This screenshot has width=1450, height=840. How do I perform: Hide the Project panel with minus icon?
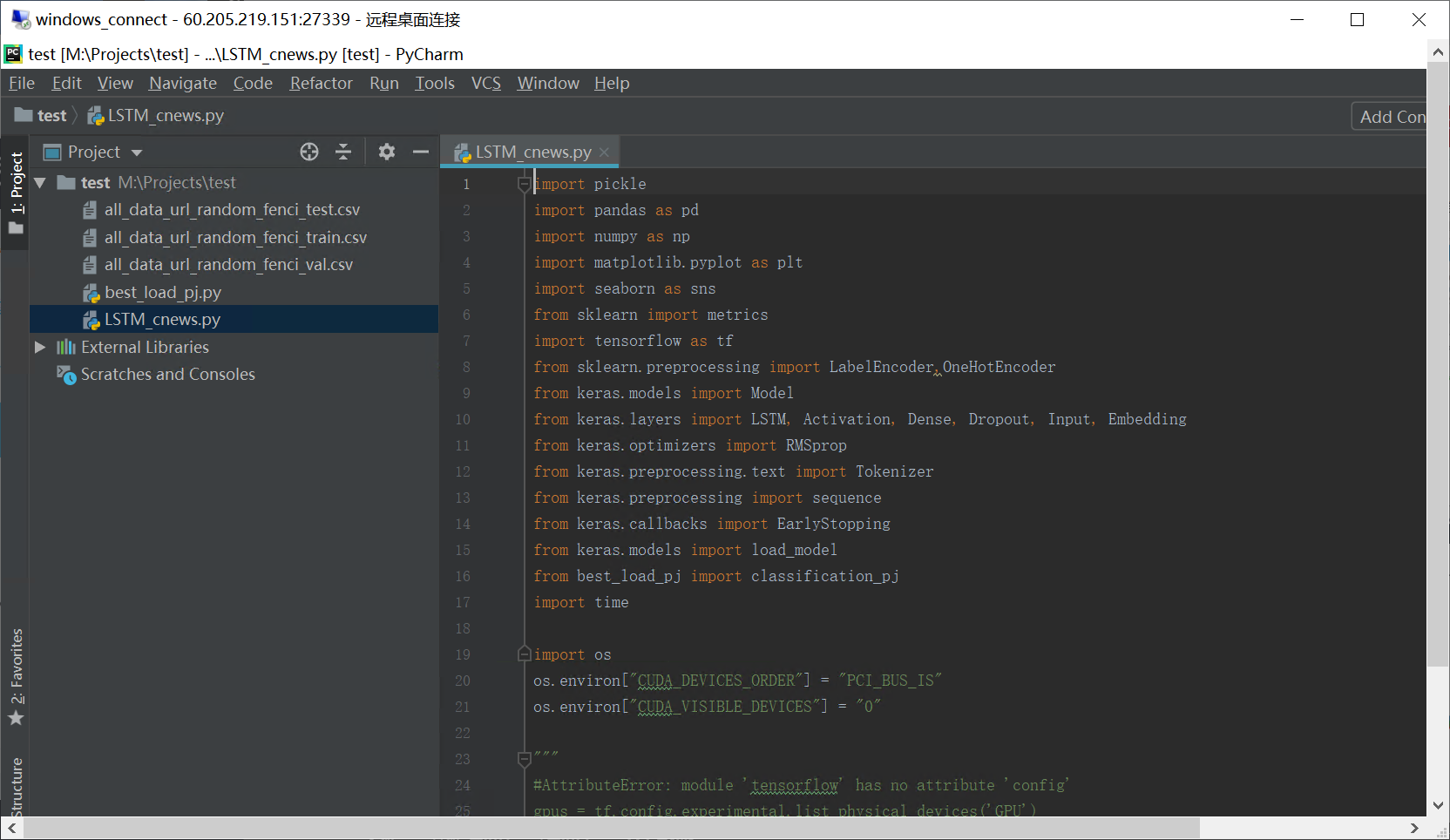tap(421, 152)
